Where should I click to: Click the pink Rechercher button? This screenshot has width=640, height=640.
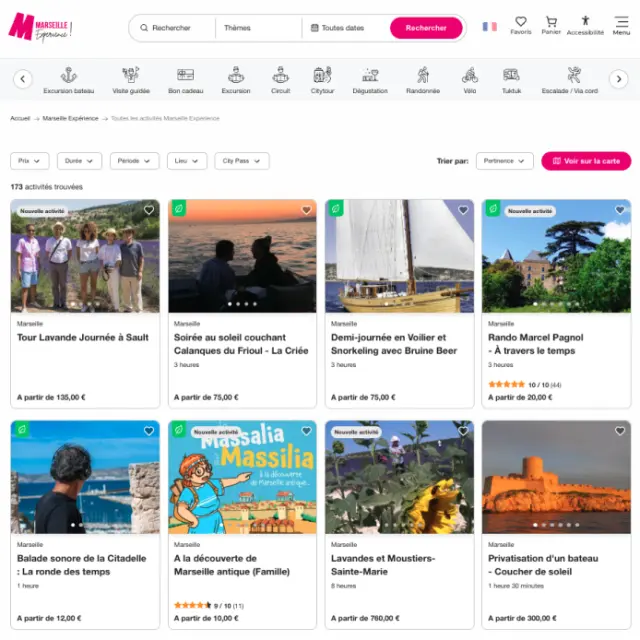coord(426,28)
